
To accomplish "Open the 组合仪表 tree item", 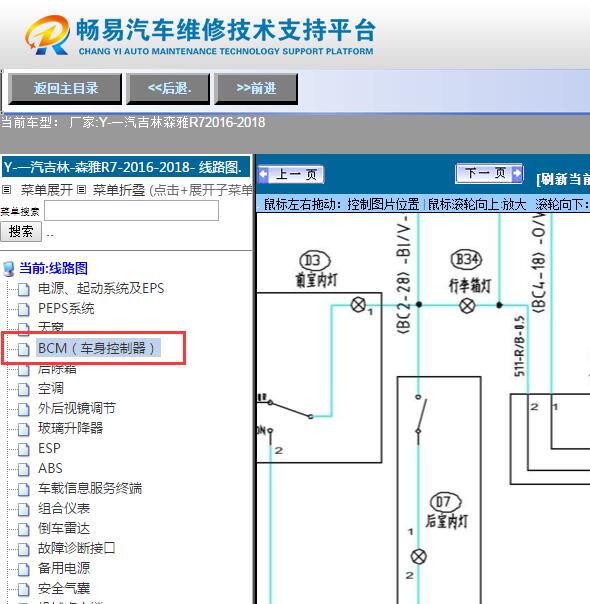I will 64,508.
